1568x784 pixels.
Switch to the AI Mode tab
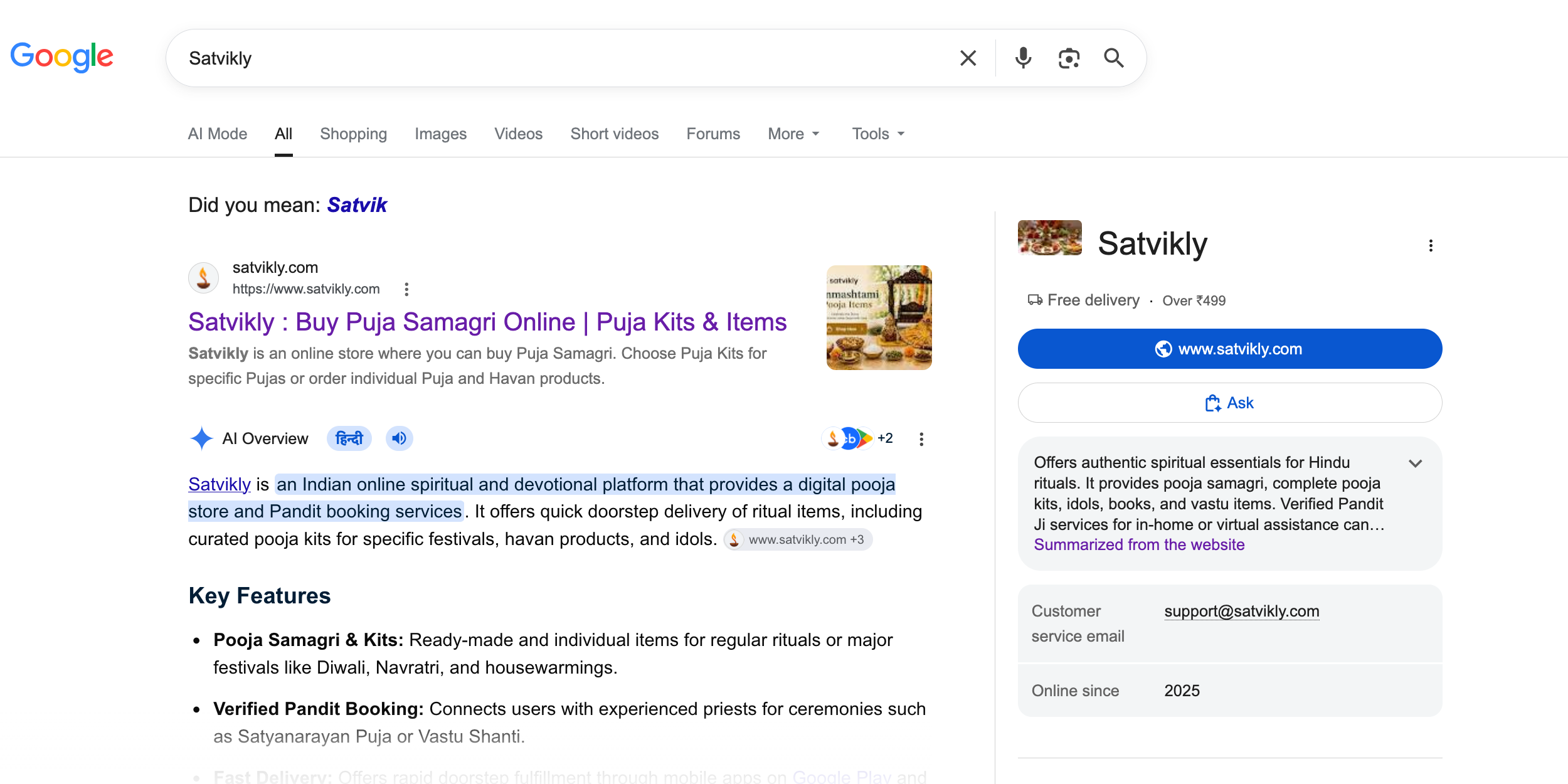218,134
